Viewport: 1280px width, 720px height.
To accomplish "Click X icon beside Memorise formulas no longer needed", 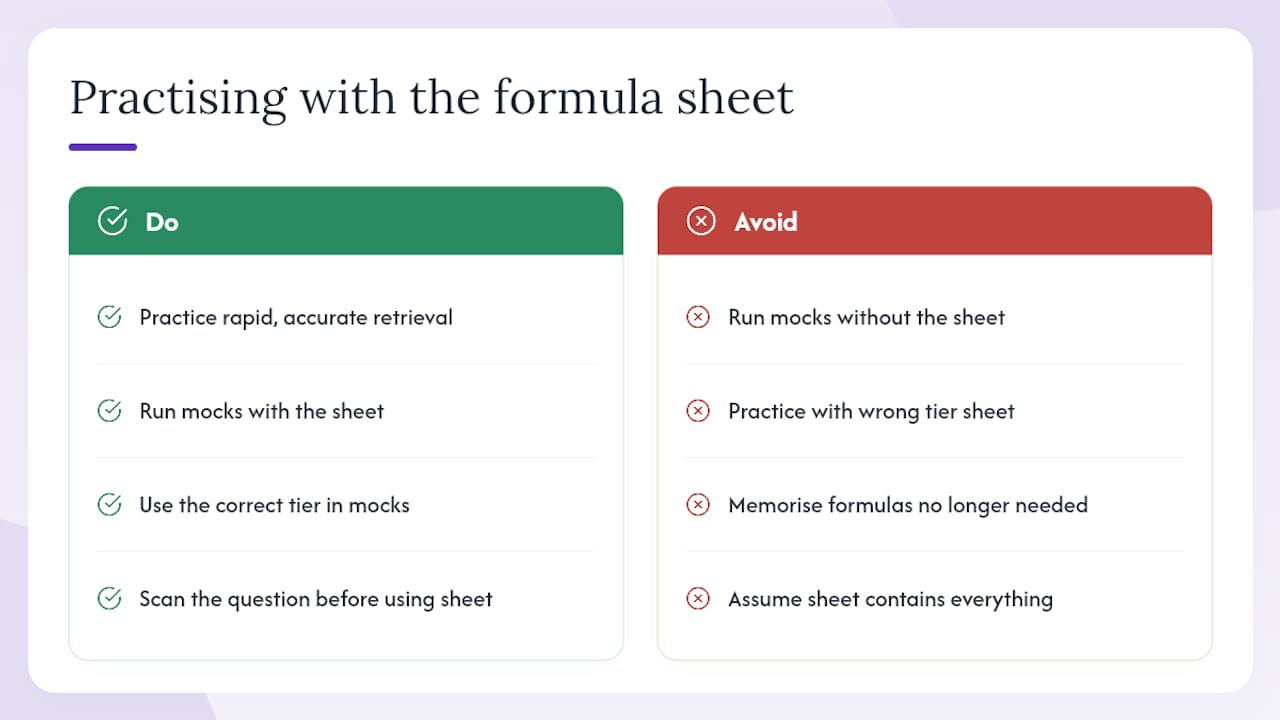I will pos(698,505).
